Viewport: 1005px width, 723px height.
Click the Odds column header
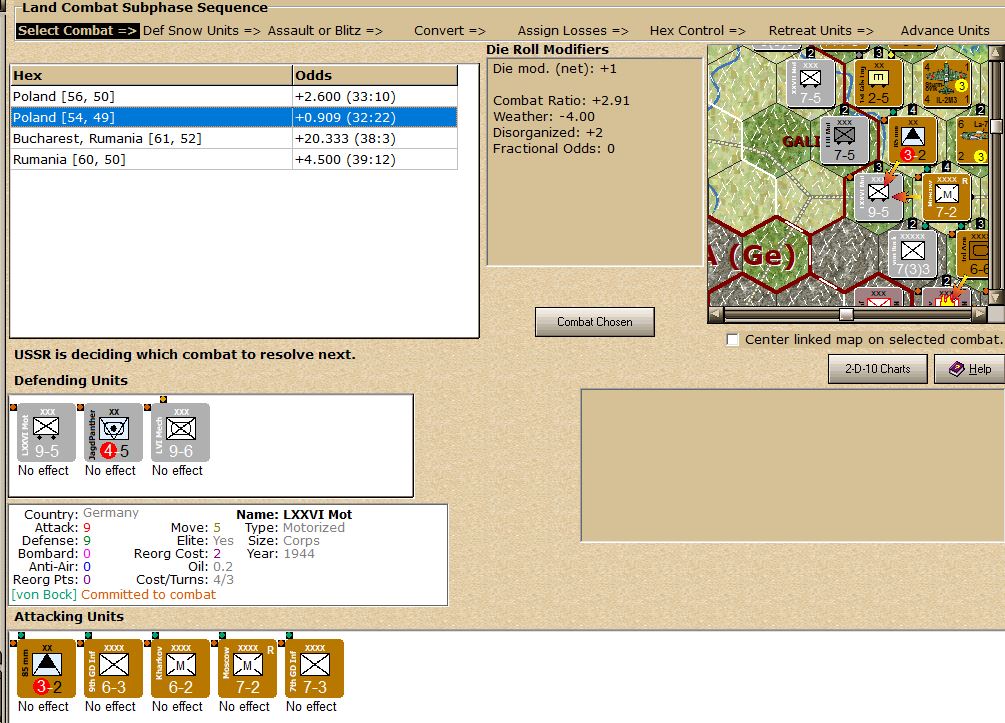click(375, 75)
